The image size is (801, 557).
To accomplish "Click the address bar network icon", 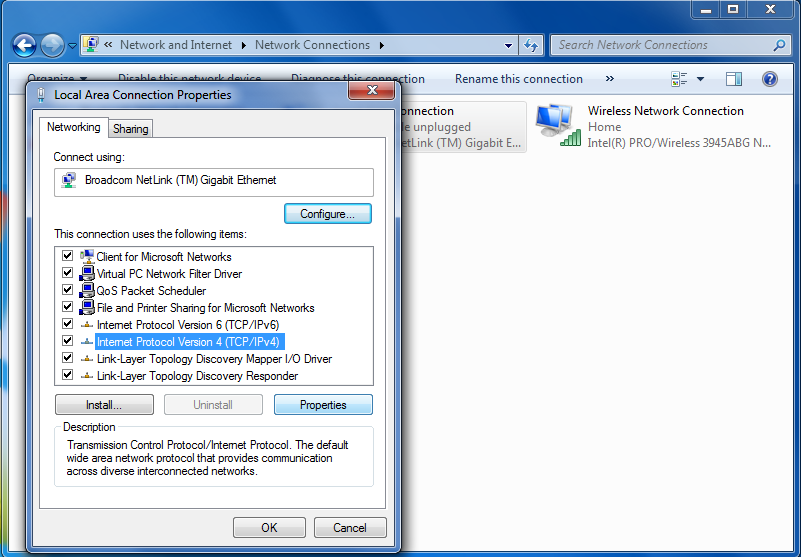I will point(91,44).
